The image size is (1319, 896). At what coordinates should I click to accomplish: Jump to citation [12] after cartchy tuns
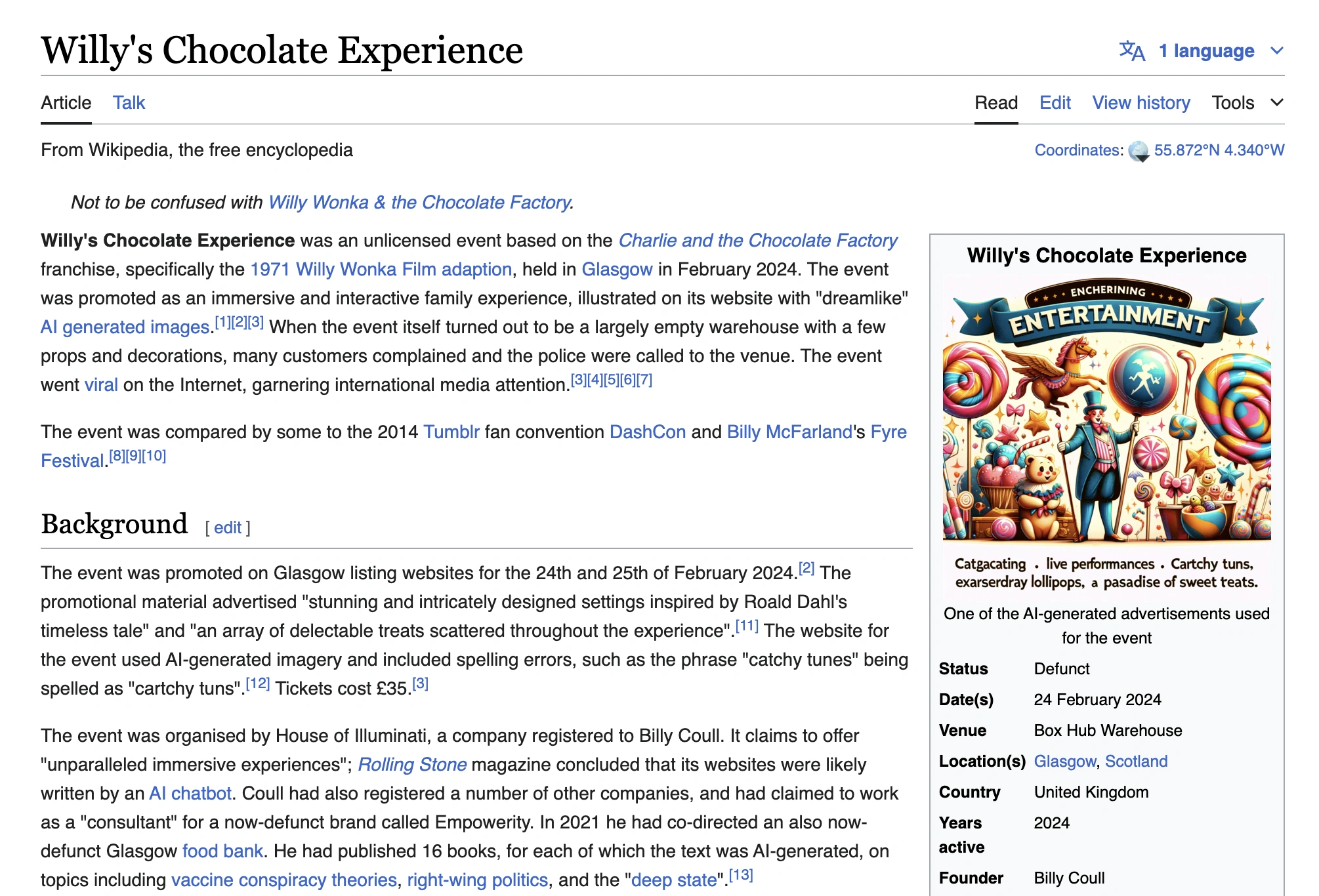point(258,683)
